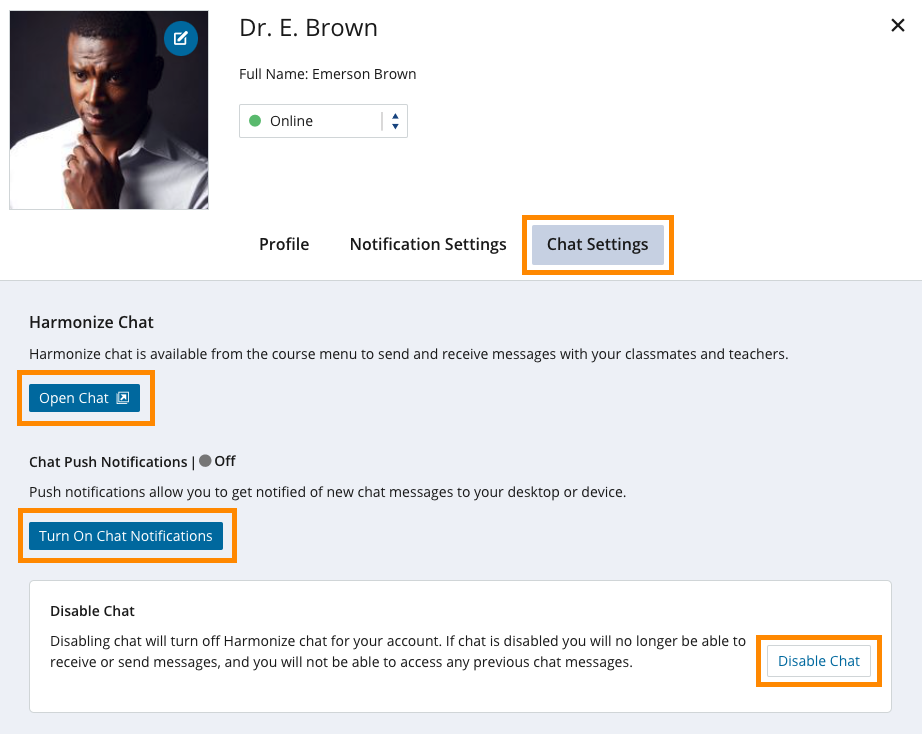Image resolution: width=922 pixels, height=734 pixels.
Task: Click the X icon to close the profile panel
Action: point(897,25)
